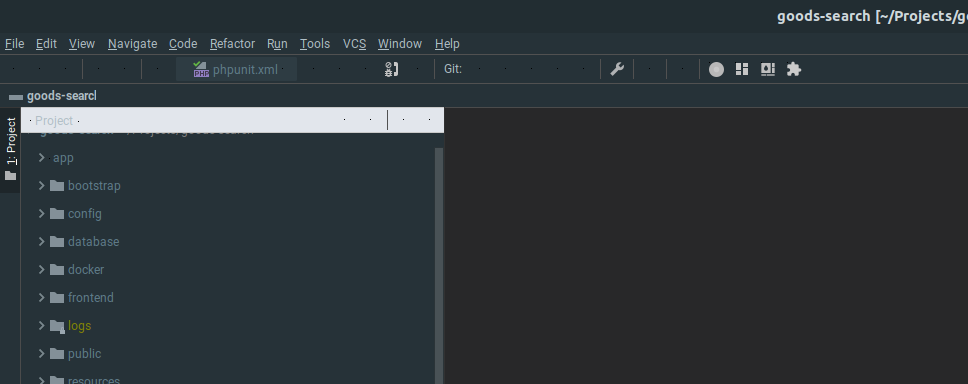The height and width of the screenshot is (384, 968).
Task: Select the frontend folder name
Action: click(x=91, y=298)
